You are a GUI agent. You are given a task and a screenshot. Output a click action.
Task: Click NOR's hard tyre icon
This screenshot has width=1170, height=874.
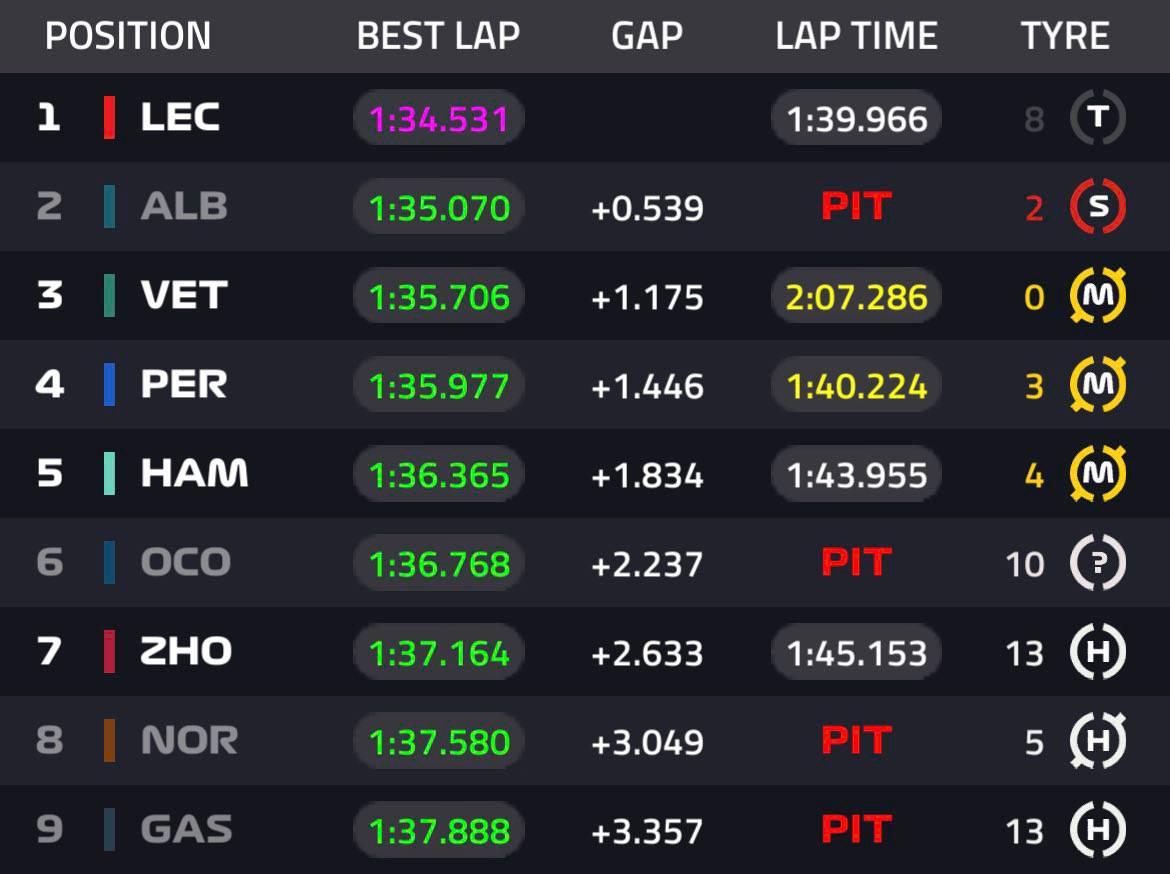tap(1098, 741)
